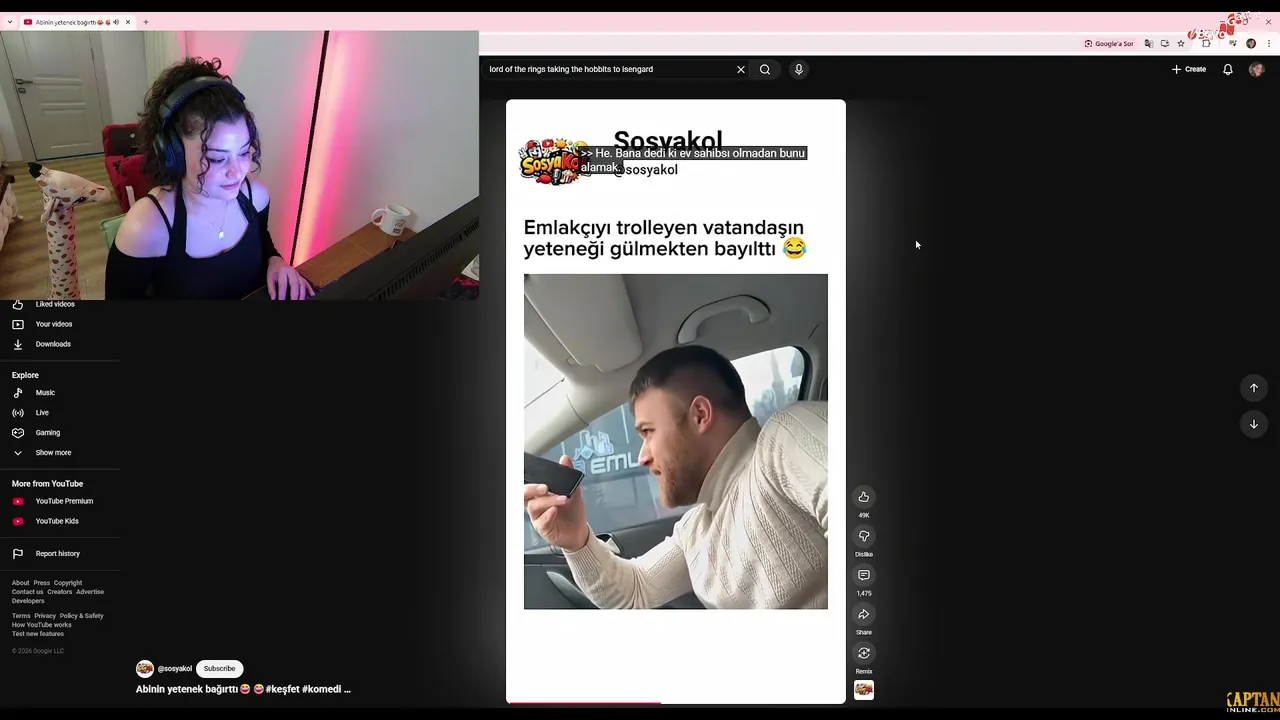Subscribe to the @sosyakol channel
This screenshot has height=720, width=1280.
point(219,669)
